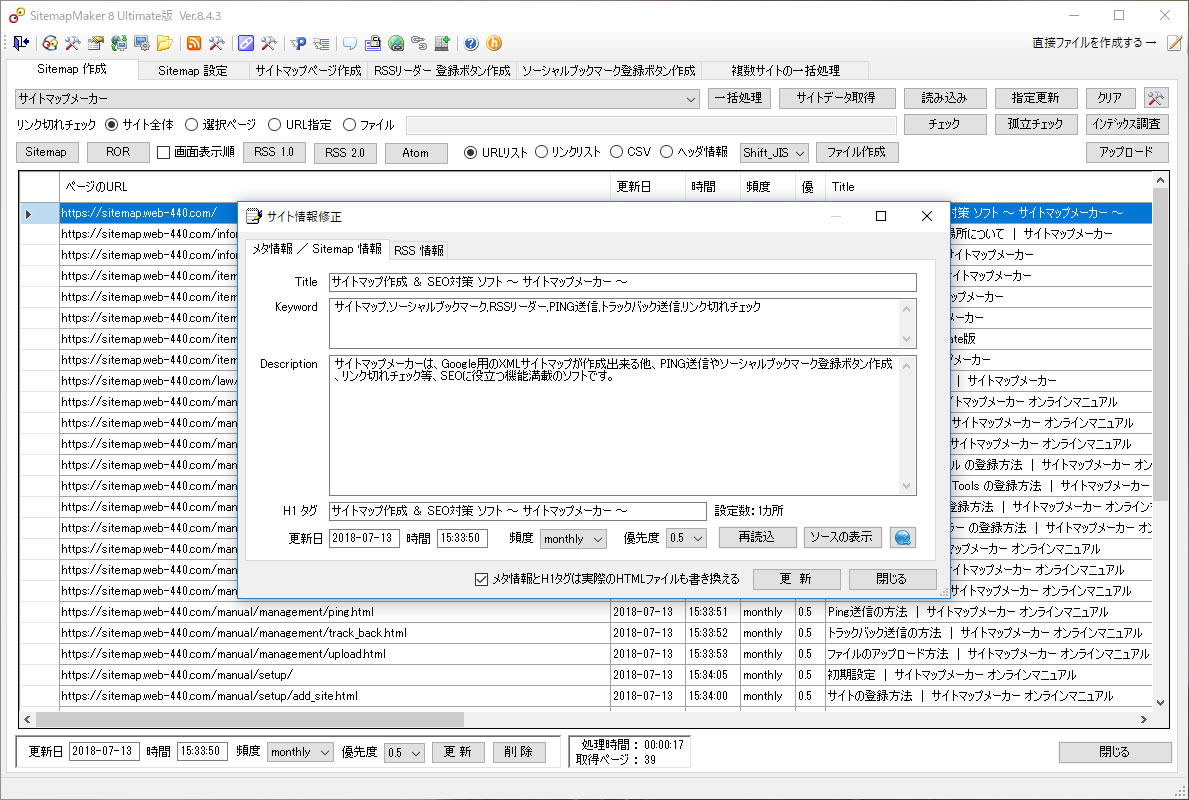This screenshot has width=1189, height=800.
Task: Click the ファイル作成 button
Action: (857, 152)
